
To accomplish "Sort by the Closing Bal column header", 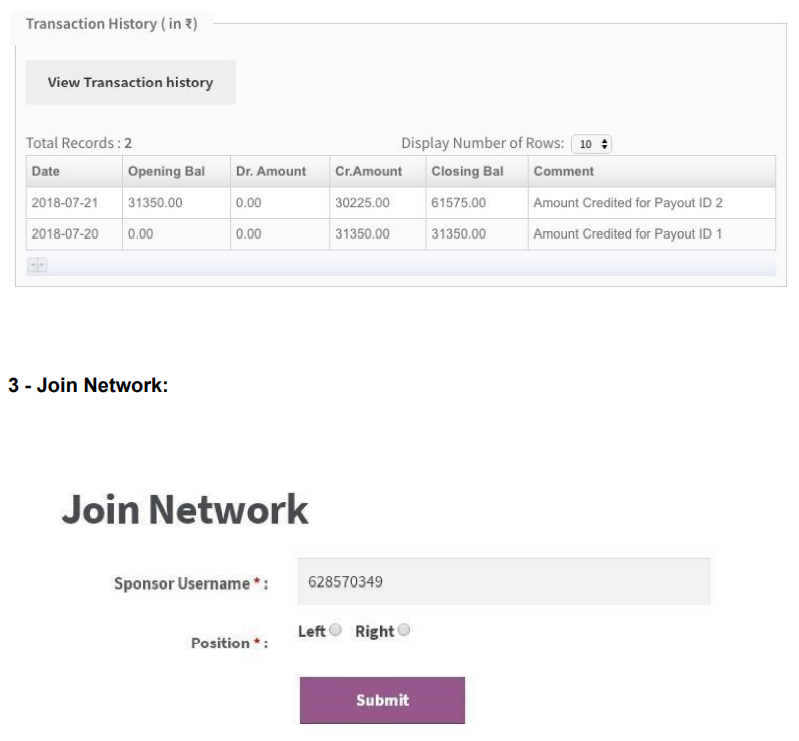I will pos(477,171).
